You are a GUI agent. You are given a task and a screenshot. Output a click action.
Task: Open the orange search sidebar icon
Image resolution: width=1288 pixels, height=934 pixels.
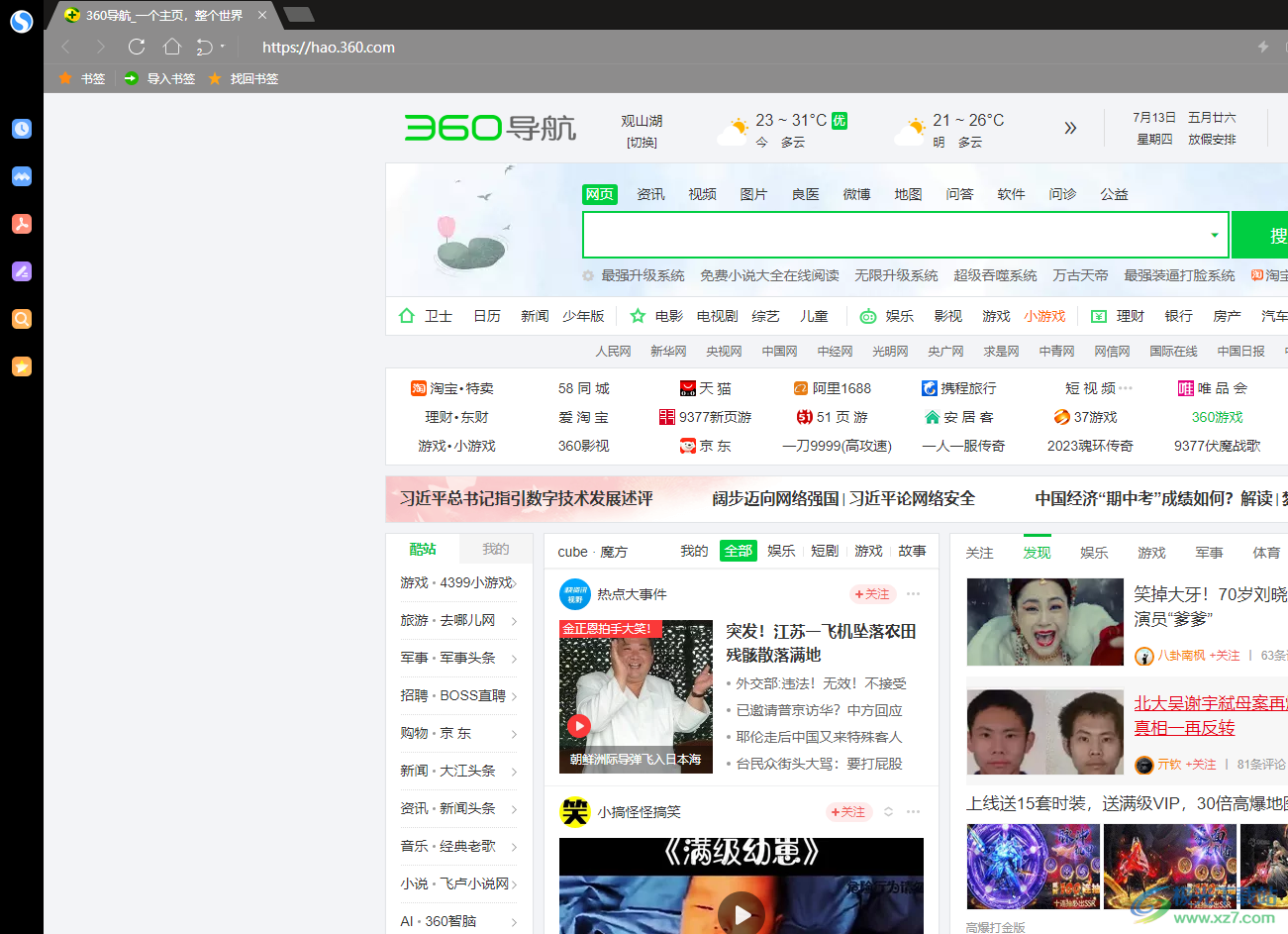click(22, 319)
